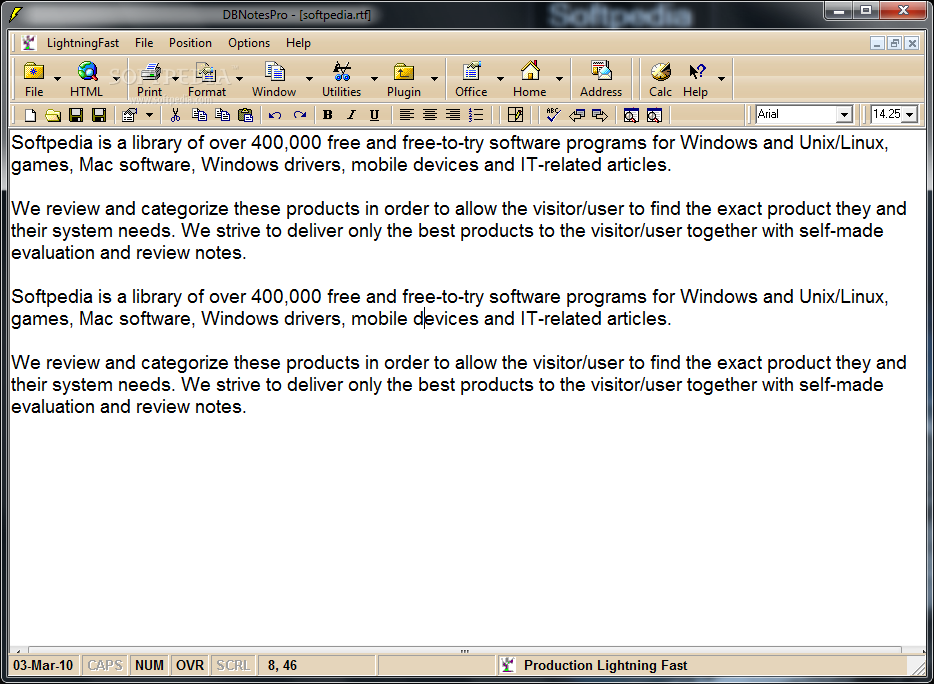Click the Print printer icon
Viewport: 934px width, 684px height.
coord(150,72)
